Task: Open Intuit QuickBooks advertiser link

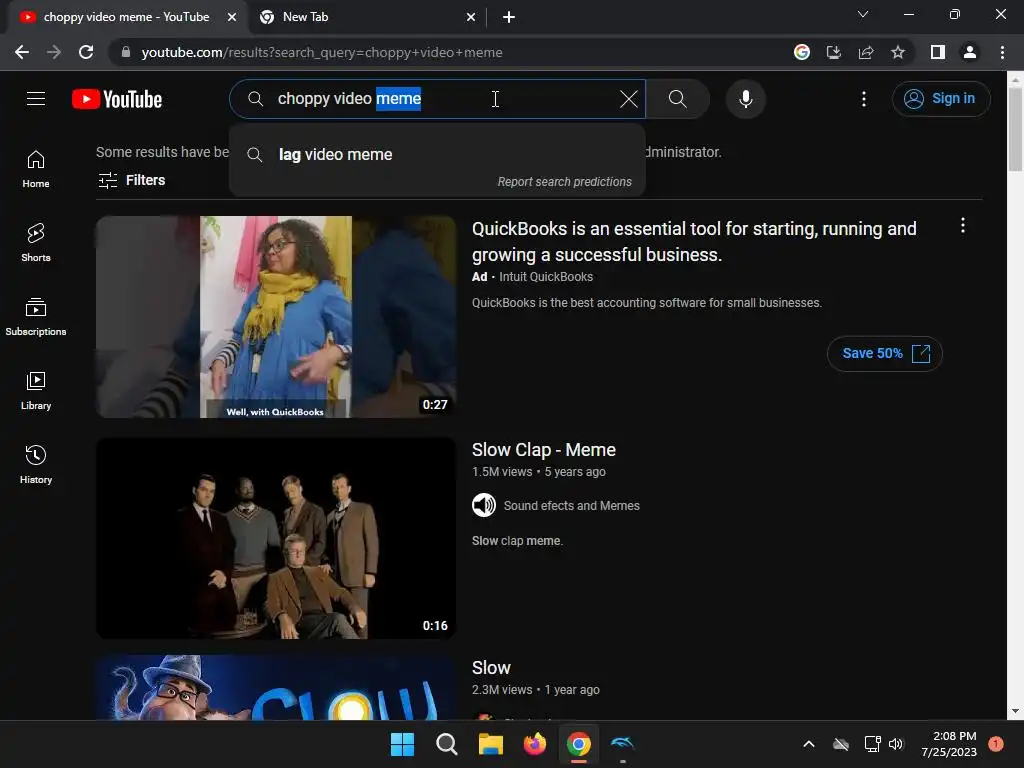Action: click(x=546, y=277)
